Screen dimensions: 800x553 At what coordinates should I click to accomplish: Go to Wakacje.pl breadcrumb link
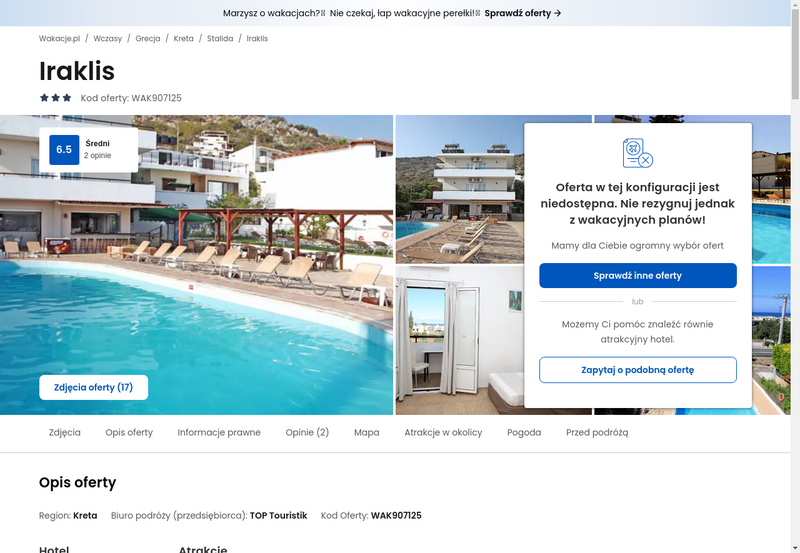coord(60,38)
